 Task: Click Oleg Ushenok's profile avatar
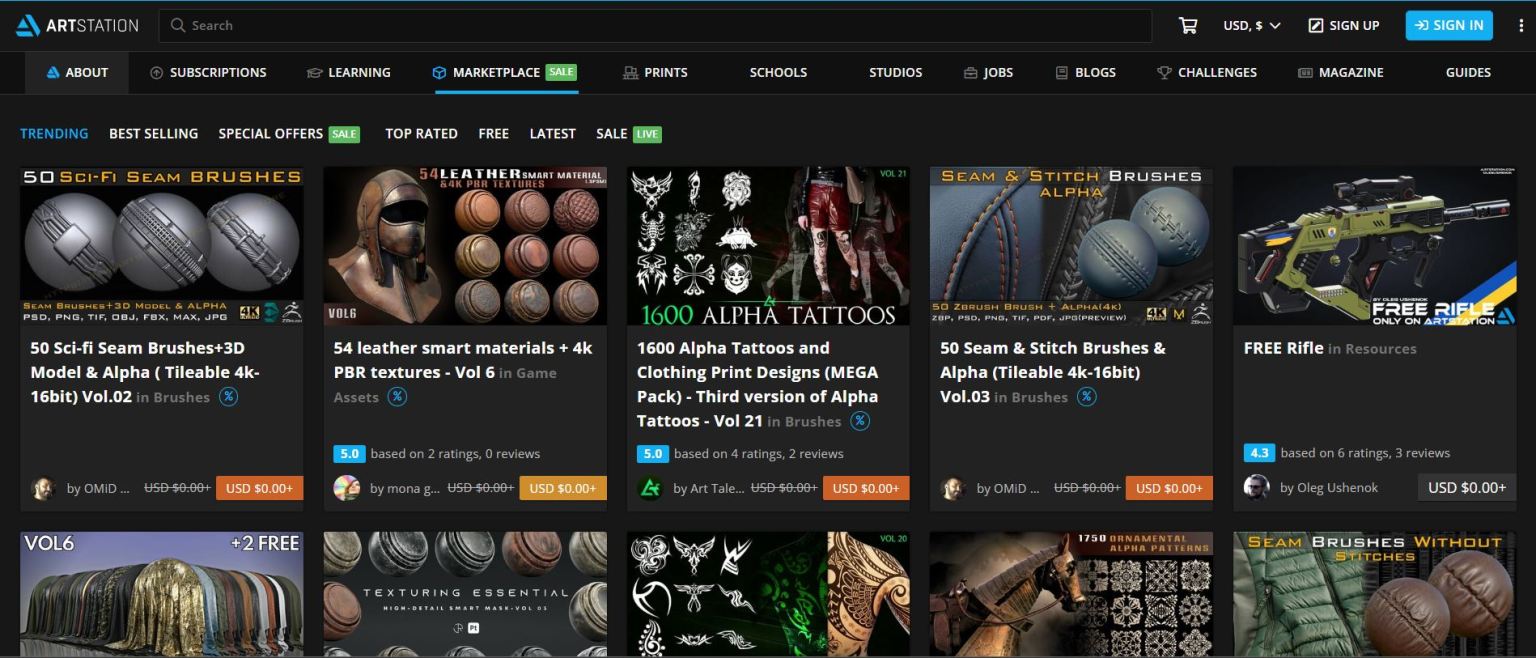coord(1256,487)
